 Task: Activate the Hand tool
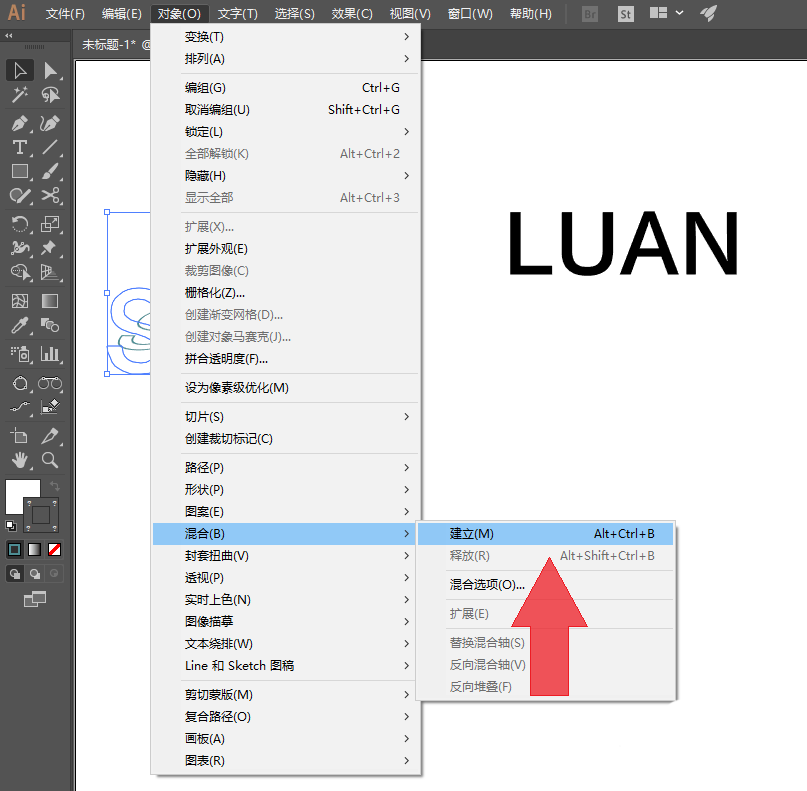[x=20, y=460]
